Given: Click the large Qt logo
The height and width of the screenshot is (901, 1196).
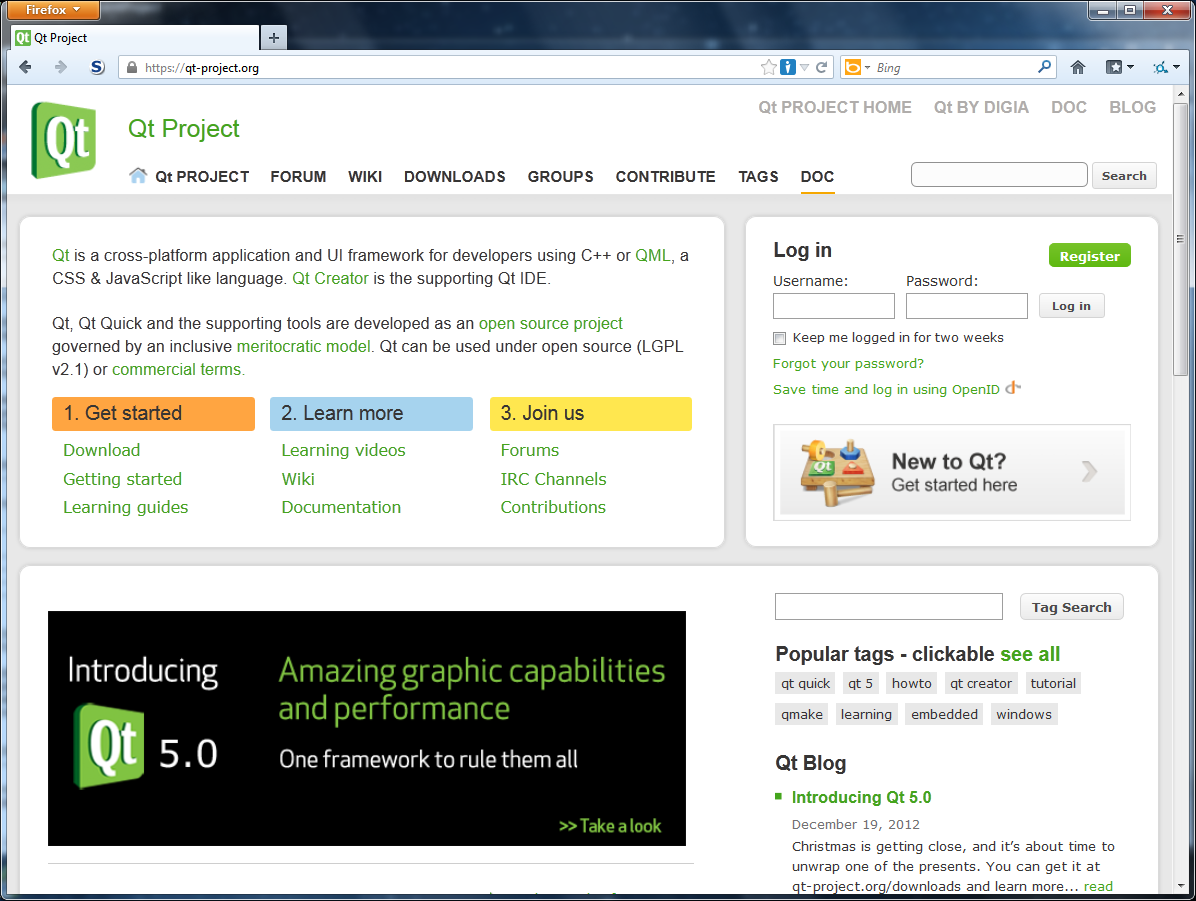Looking at the screenshot, I should (x=64, y=140).
